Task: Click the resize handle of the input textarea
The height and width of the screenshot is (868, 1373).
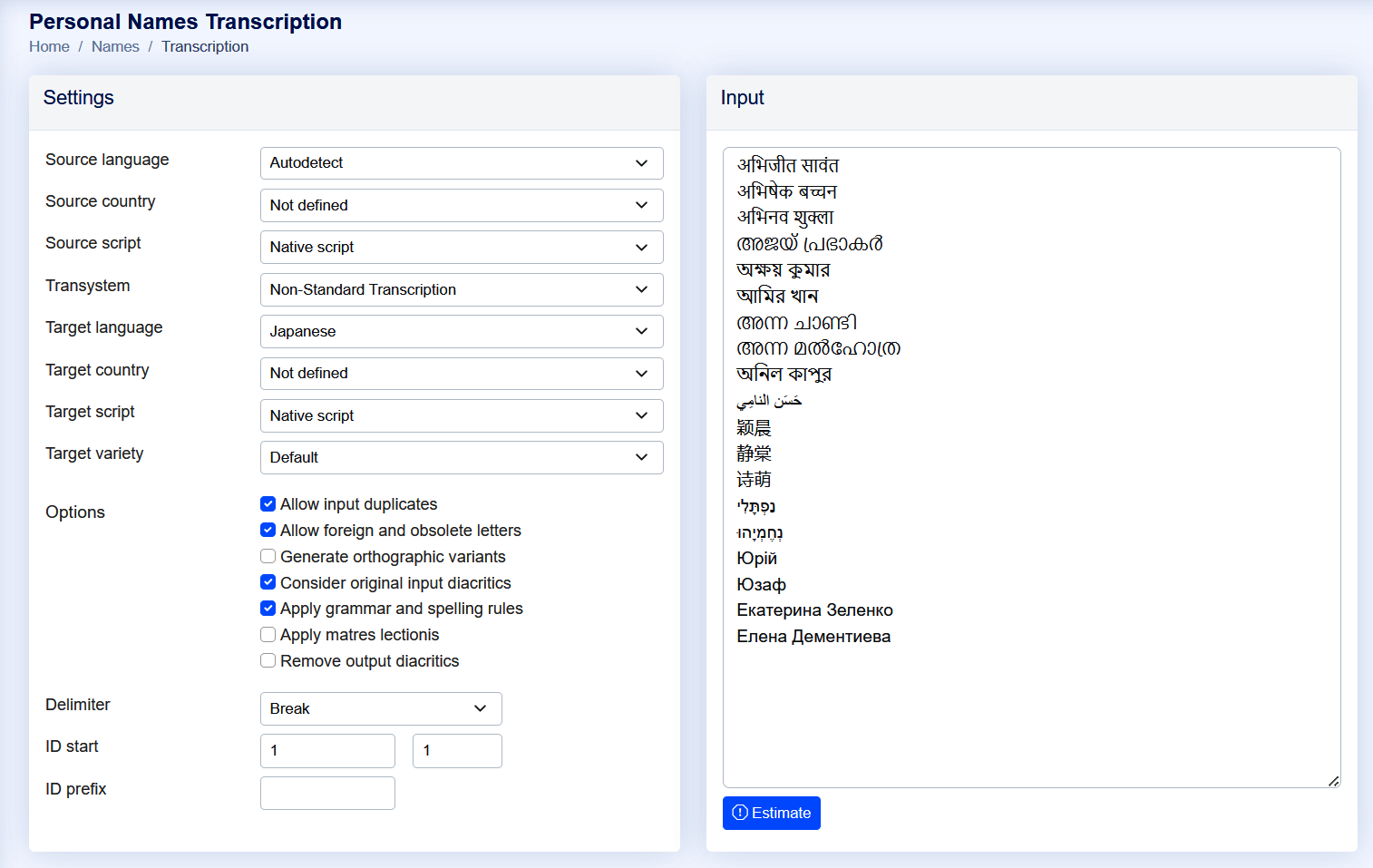Action: [1333, 781]
